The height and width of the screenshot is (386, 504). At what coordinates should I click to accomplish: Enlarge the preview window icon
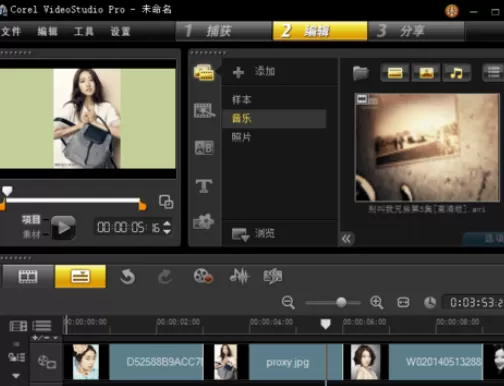tap(166, 202)
